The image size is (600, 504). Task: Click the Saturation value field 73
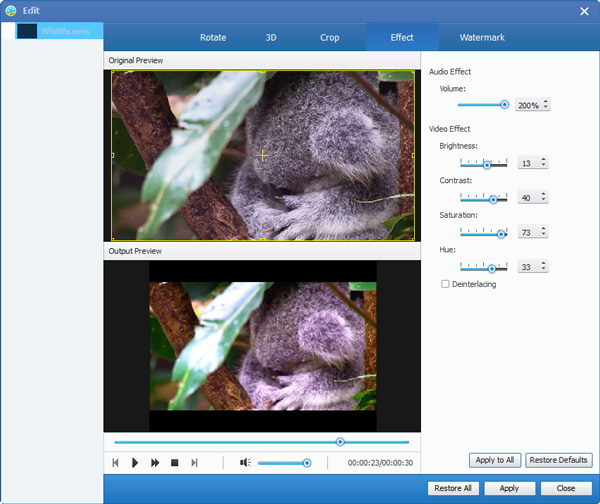528,232
